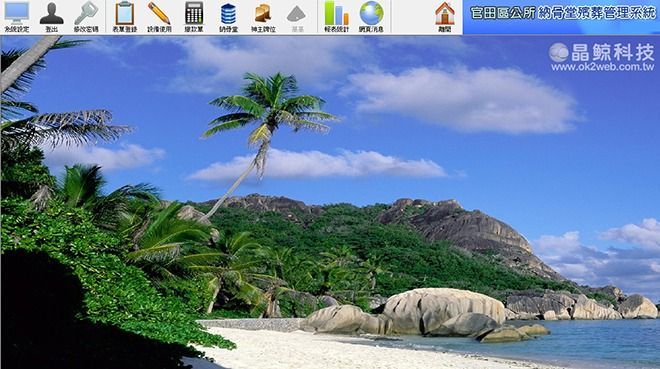
Task: Open 網頁消息 globe icon
Action: click(372, 17)
